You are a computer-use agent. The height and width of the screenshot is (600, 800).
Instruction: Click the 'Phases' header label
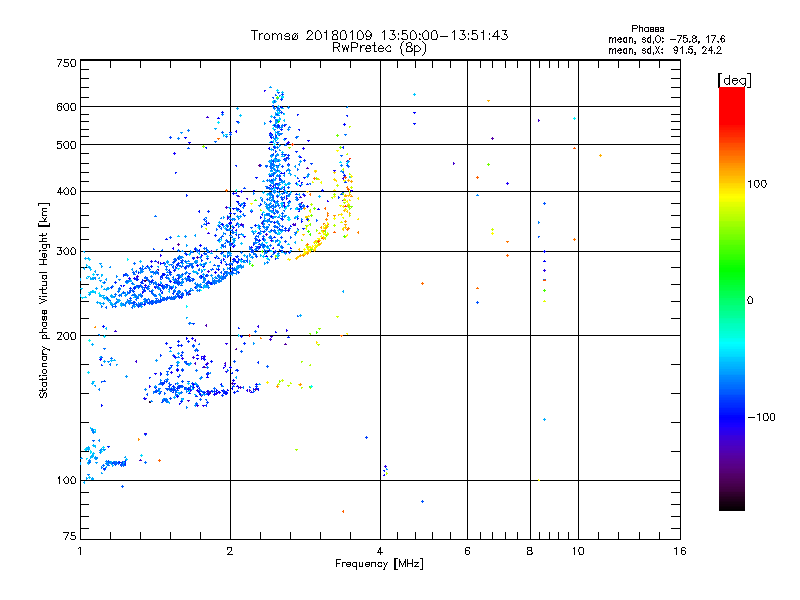click(x=647, y=29)
